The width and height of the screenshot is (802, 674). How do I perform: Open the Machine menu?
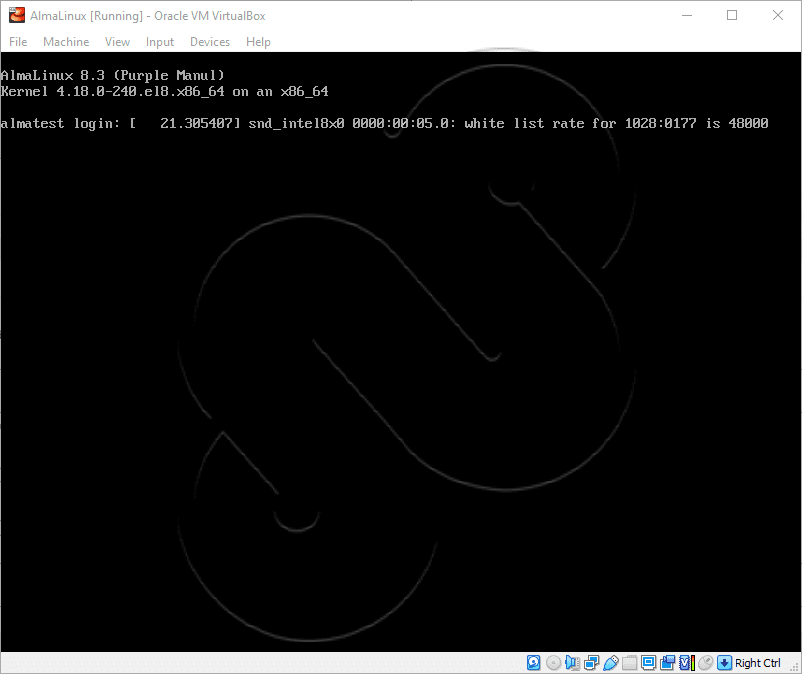pyautogui.click(x=66, y=42)
